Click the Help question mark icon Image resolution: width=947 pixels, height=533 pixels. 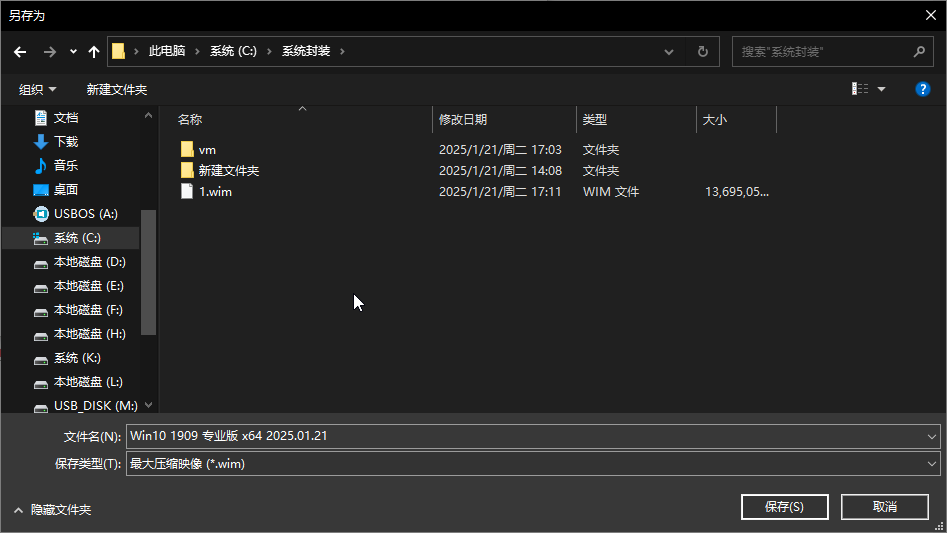pyautogui.click(x=923, y=89)
